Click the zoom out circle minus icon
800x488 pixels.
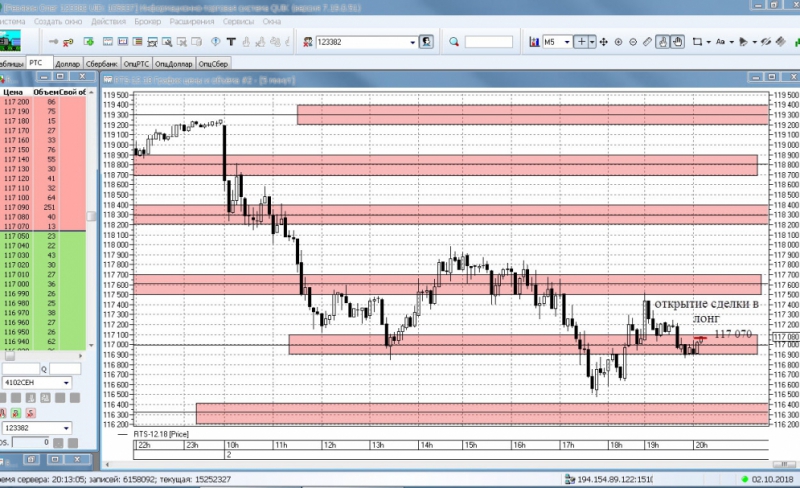point(633,42)
